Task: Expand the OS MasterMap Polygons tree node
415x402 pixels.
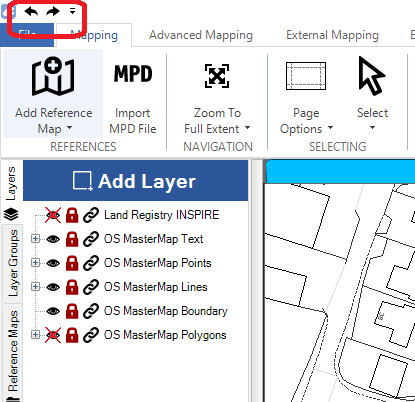Action: pos(35,334)
